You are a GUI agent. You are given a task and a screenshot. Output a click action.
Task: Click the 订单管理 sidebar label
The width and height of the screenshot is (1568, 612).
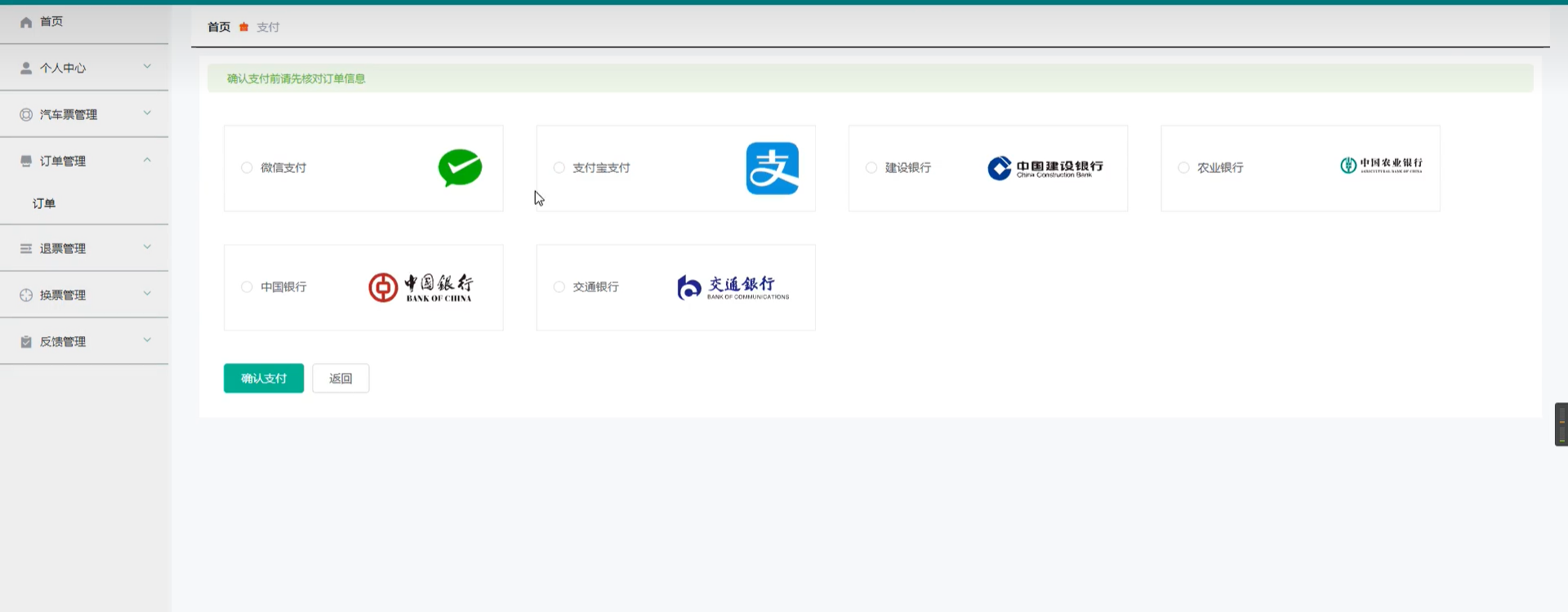tap(63, 162)
